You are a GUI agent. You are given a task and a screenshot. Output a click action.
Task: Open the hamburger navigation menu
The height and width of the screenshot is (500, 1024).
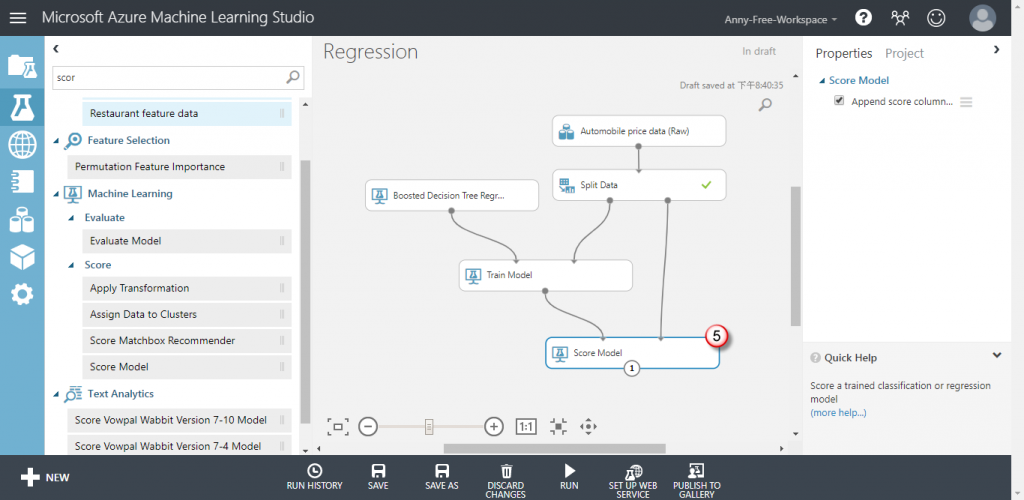[x=18, y=18]
